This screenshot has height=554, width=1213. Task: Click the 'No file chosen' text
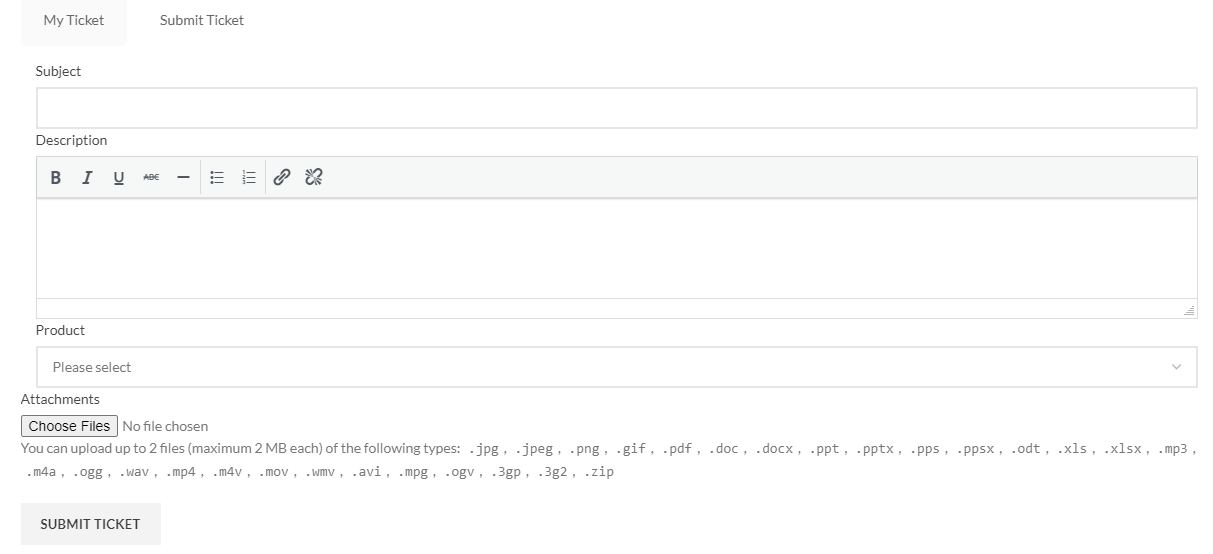pos(165,426)
